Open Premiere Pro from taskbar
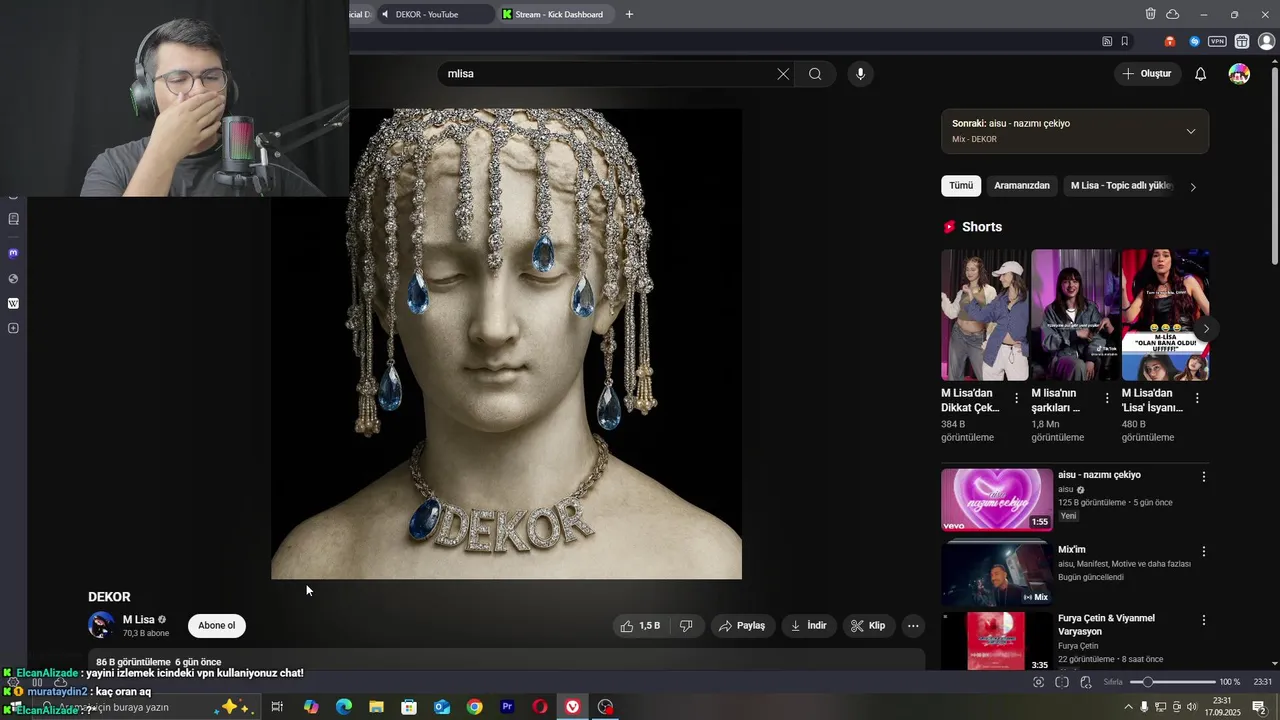This screenshot has width=1280, height=720. [507, 707]
